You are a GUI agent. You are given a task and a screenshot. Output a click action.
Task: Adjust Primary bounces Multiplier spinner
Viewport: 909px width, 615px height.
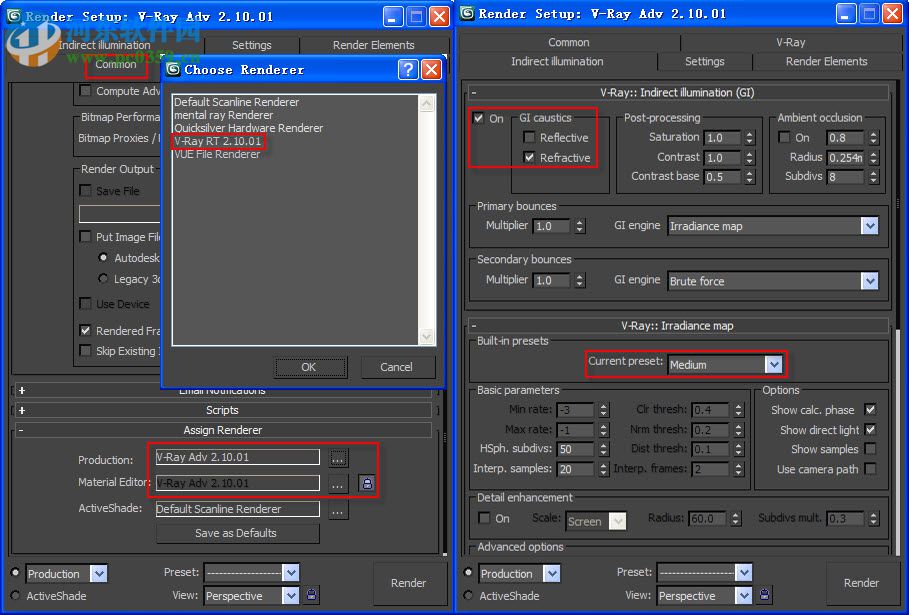(x=580, y=226)
